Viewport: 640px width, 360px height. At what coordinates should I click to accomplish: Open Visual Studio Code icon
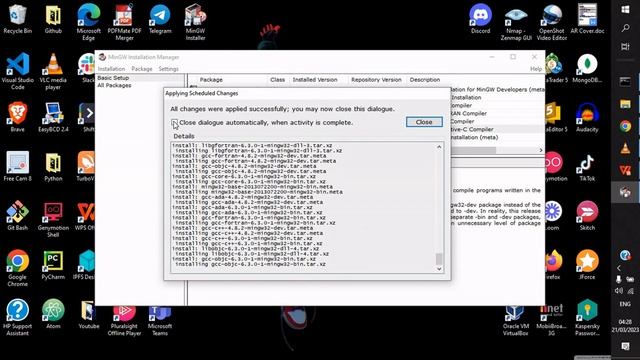pyautogui.click(x=18, y=71)
